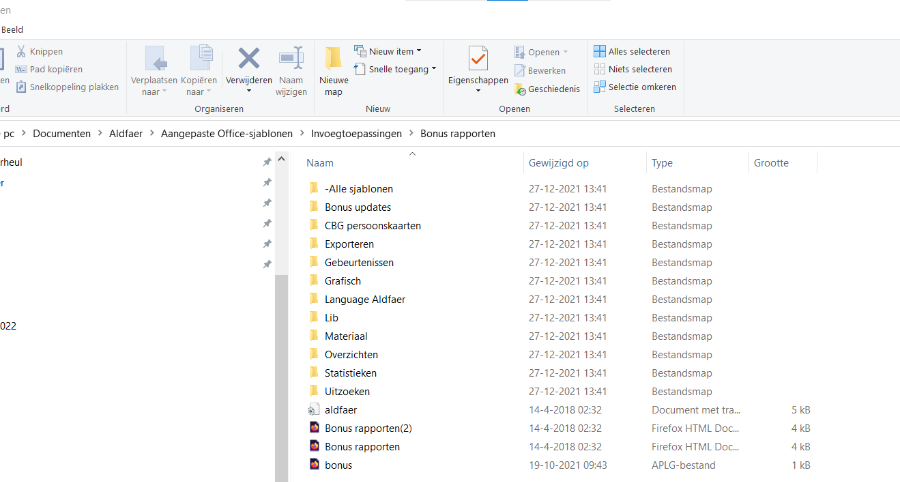Click the Knippen scissors icon
This screenshot has width=900, height=482.
tap(21, 51)
